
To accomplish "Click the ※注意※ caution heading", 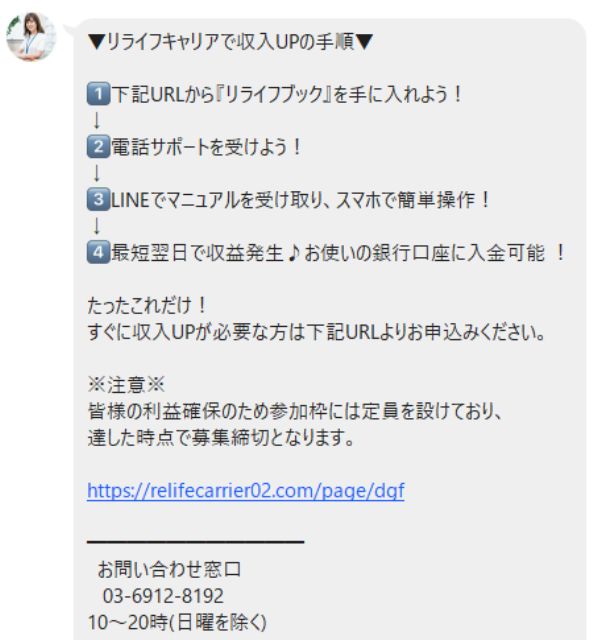I will coord(126,385).
